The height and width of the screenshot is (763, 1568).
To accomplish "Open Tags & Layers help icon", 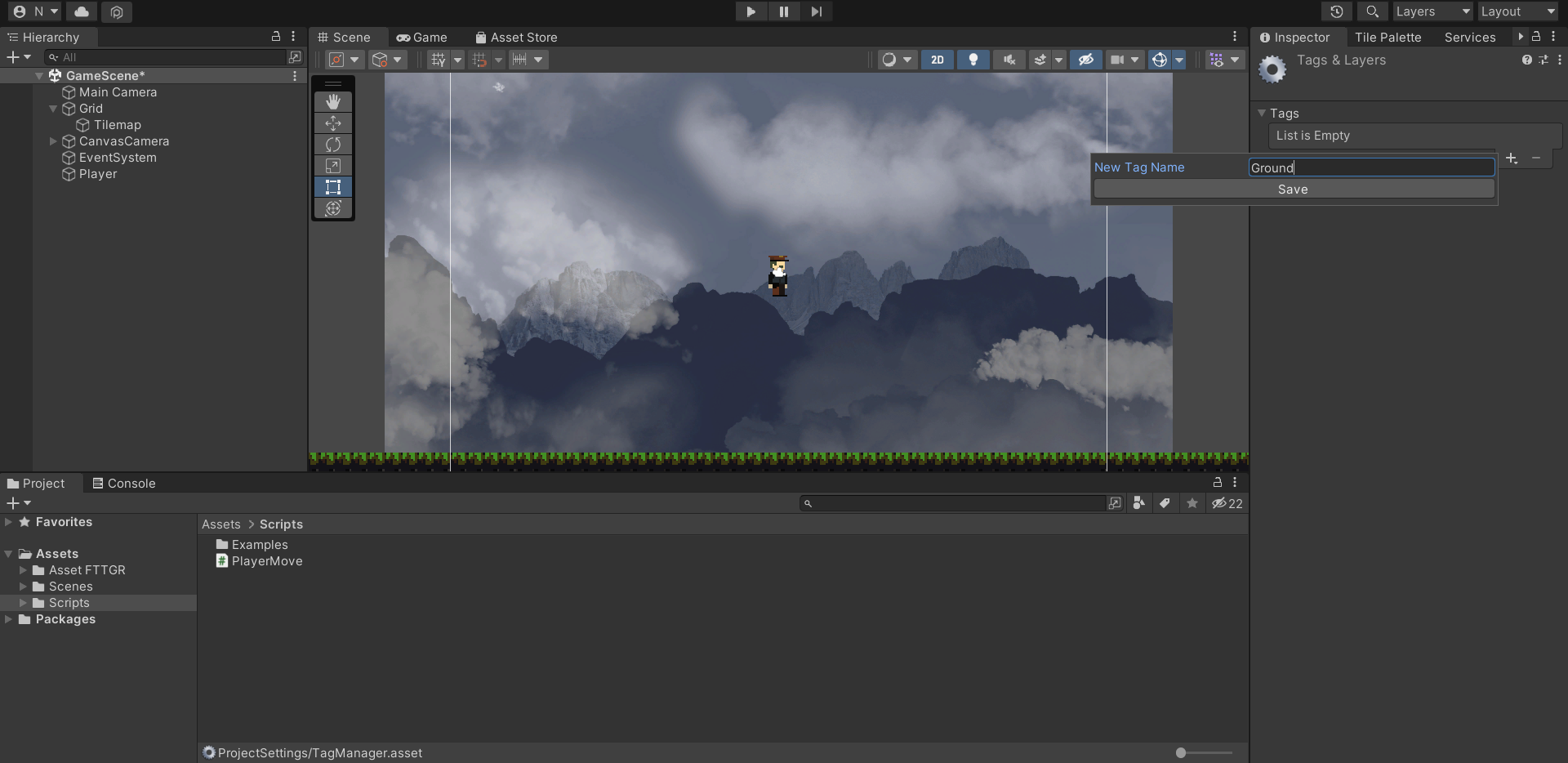I will click(1526, 60).
